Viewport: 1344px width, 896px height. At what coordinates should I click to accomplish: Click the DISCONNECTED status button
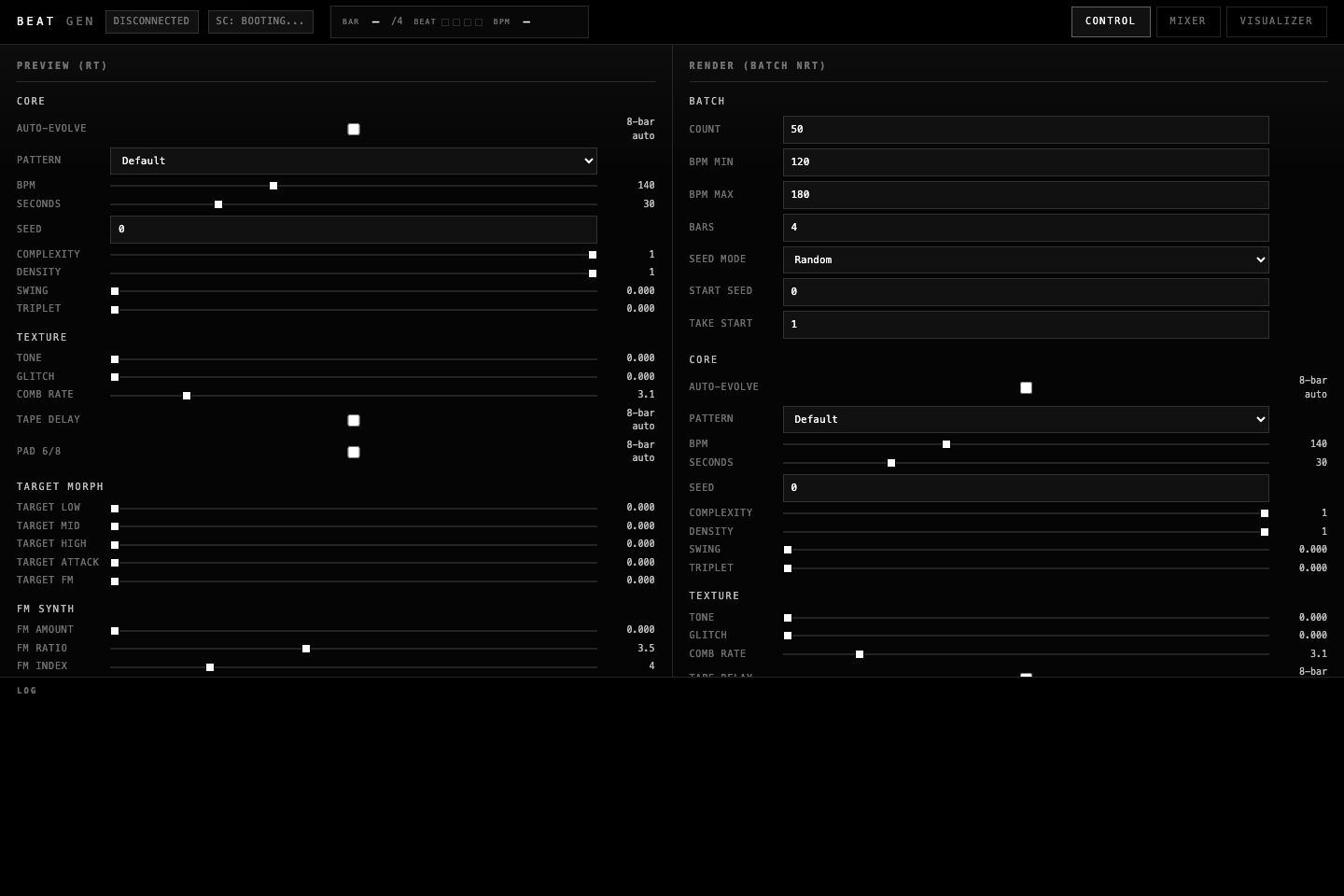click(151, 21)
